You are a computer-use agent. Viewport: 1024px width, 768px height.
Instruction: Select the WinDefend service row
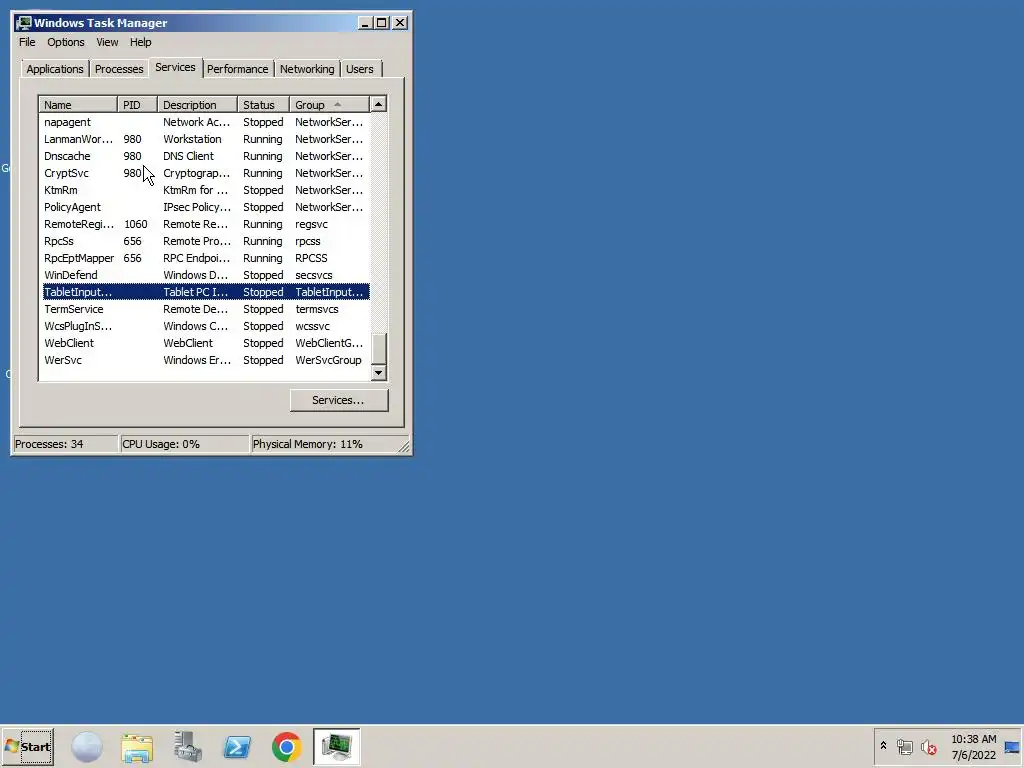[206, 275]
